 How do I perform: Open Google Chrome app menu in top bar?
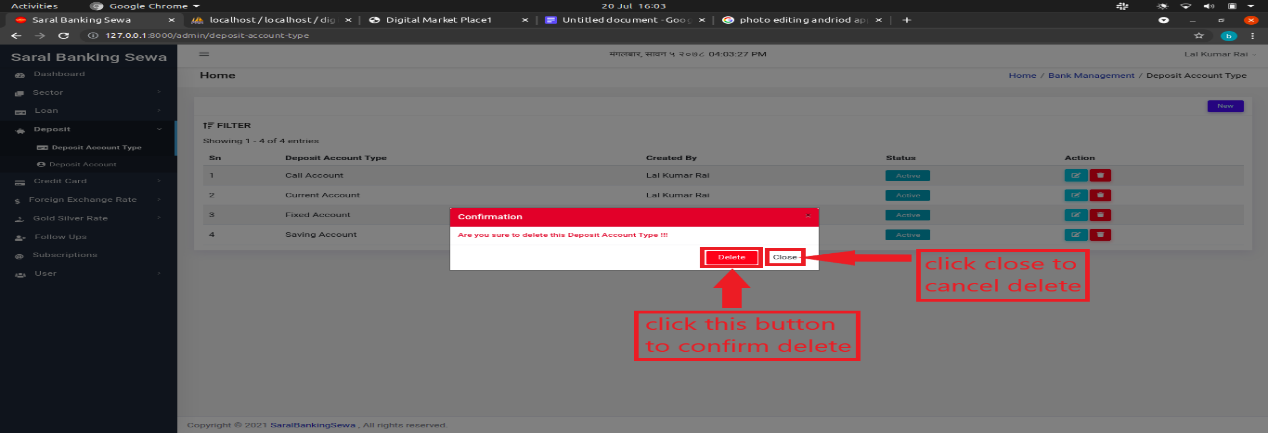point(145,6)
